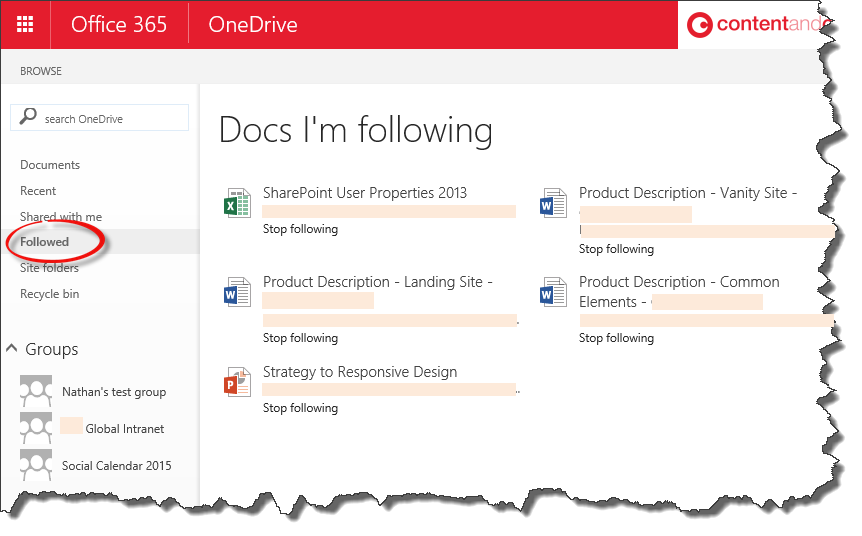Stop following SharePoint User Properties 2013
The height and width of the screenshot is (536, 862).
300,229
